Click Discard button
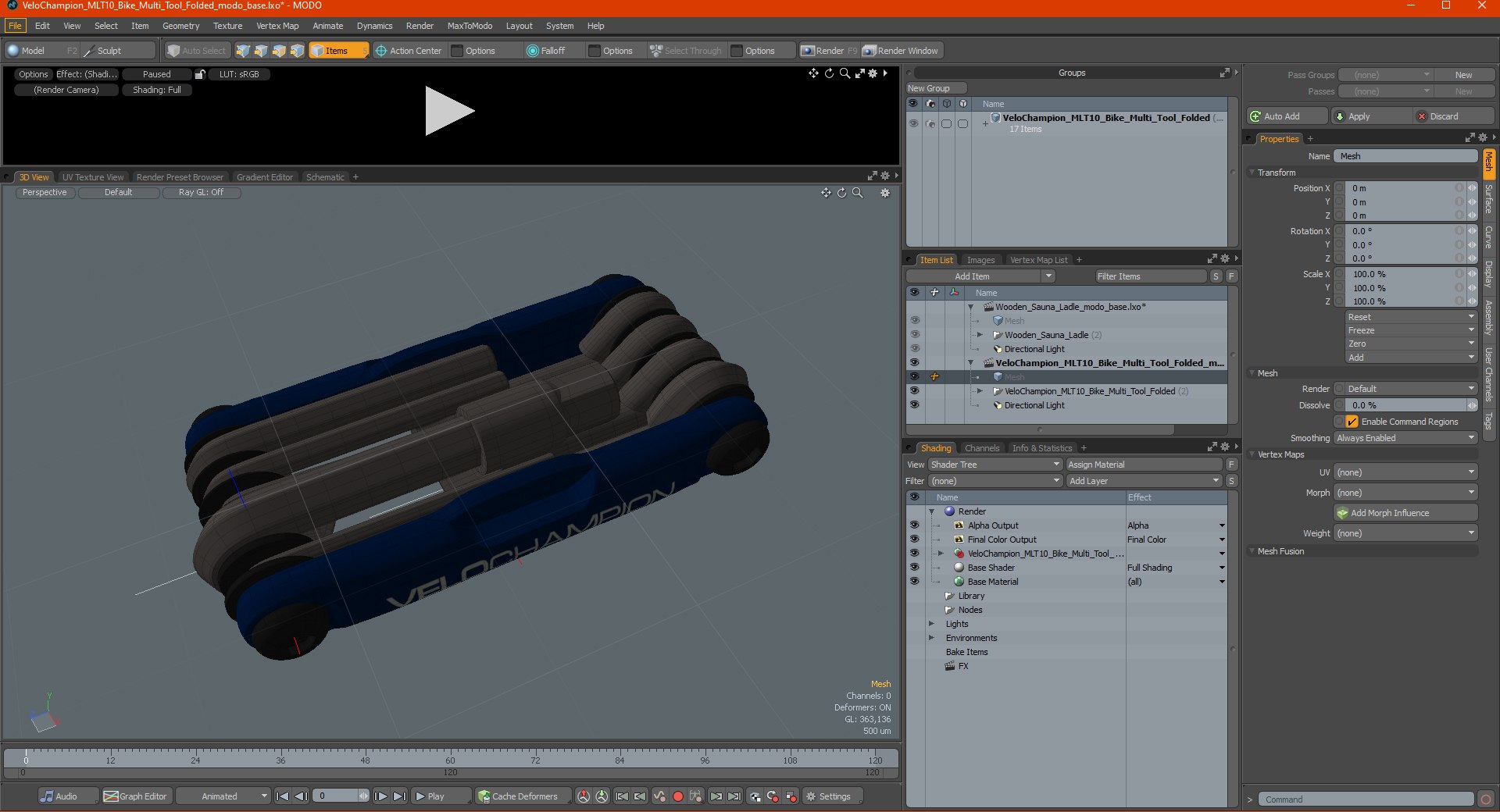The image size is (1500, 812). point(1454,116)
